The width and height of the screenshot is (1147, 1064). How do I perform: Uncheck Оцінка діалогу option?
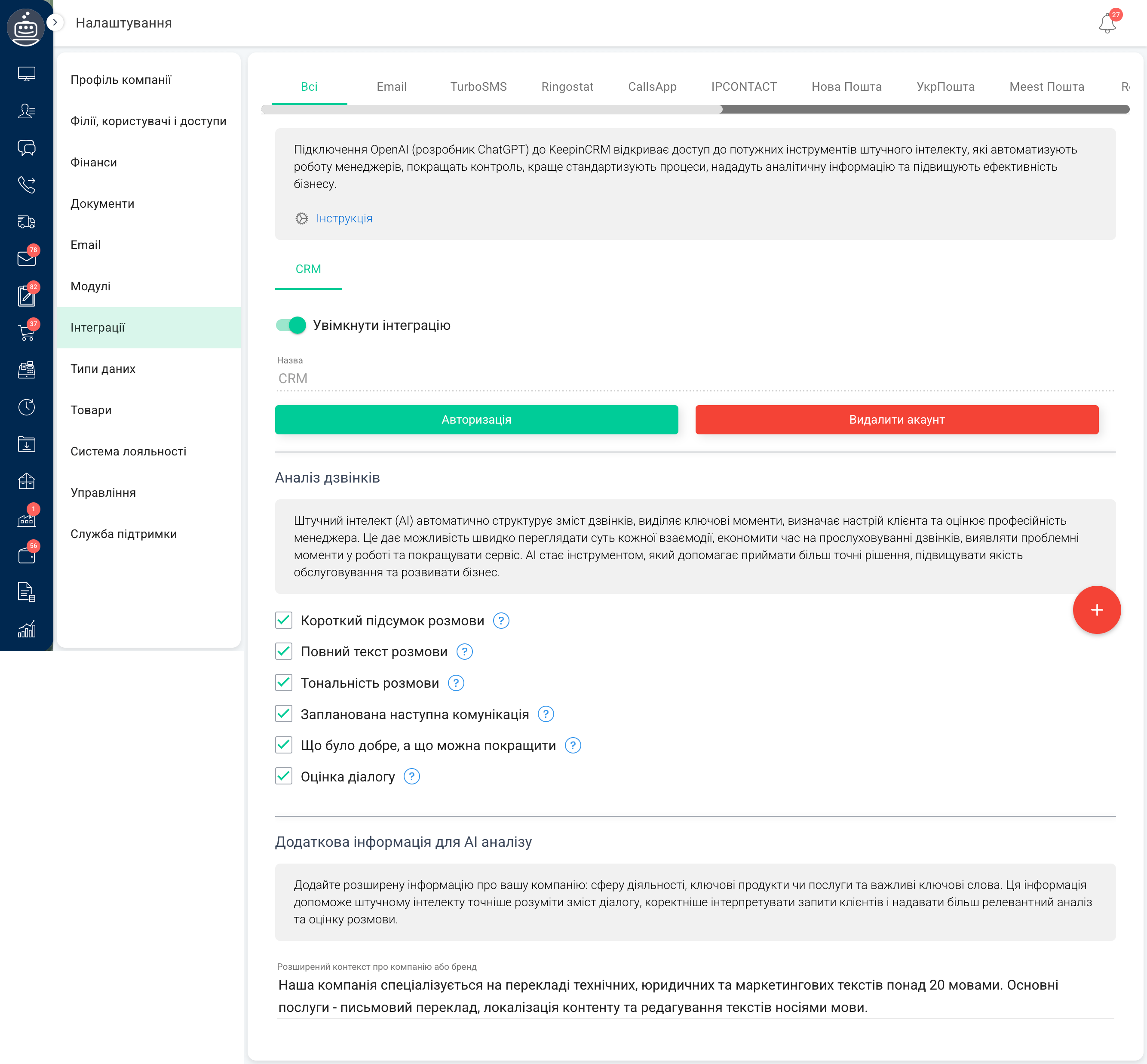click(283, 776)
